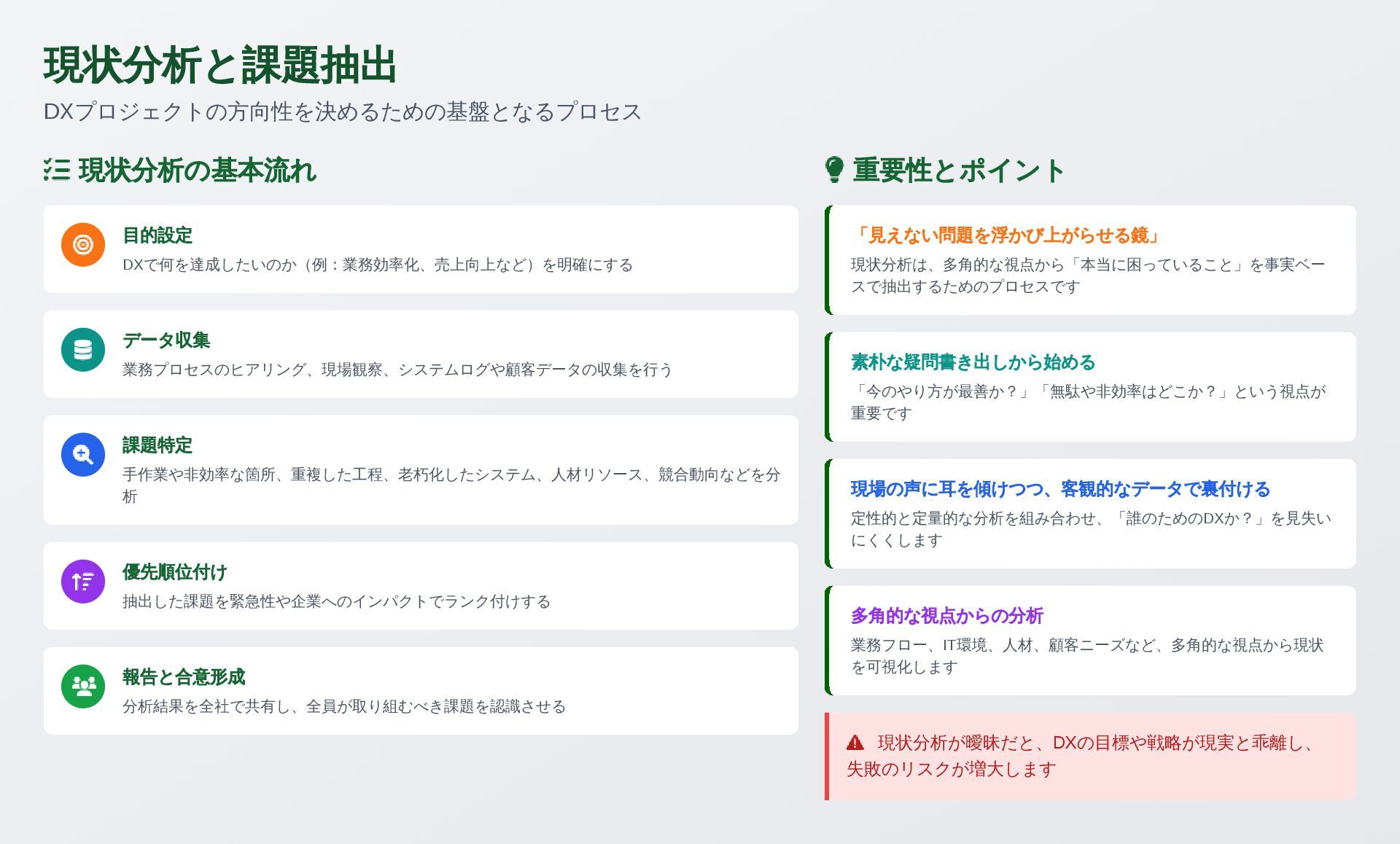1400x844 pixels.
Task: Click the main title 現状分析と課題抽出
Action: (x=219, y=65)
